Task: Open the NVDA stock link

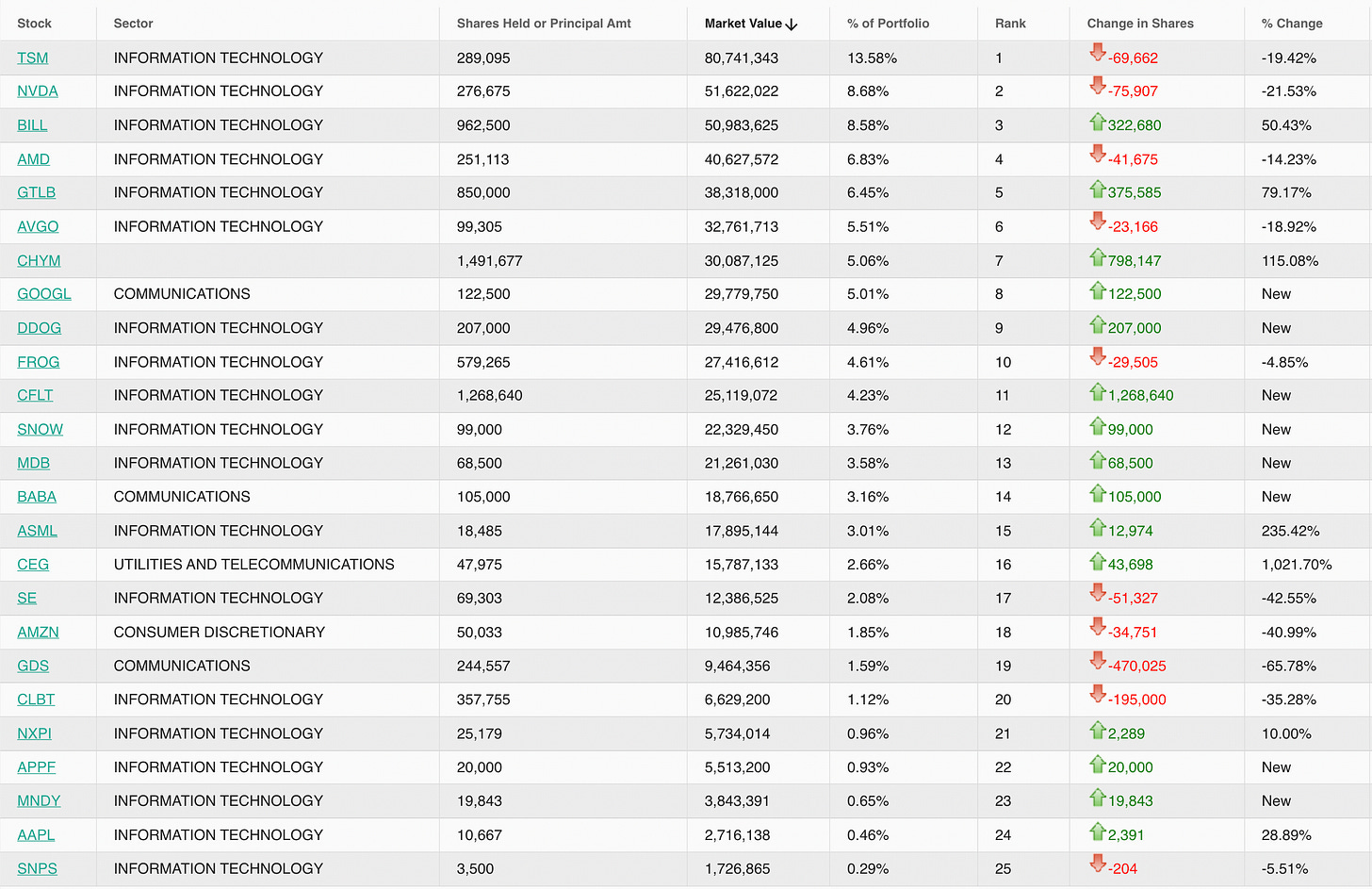Action: pos(38,91)
